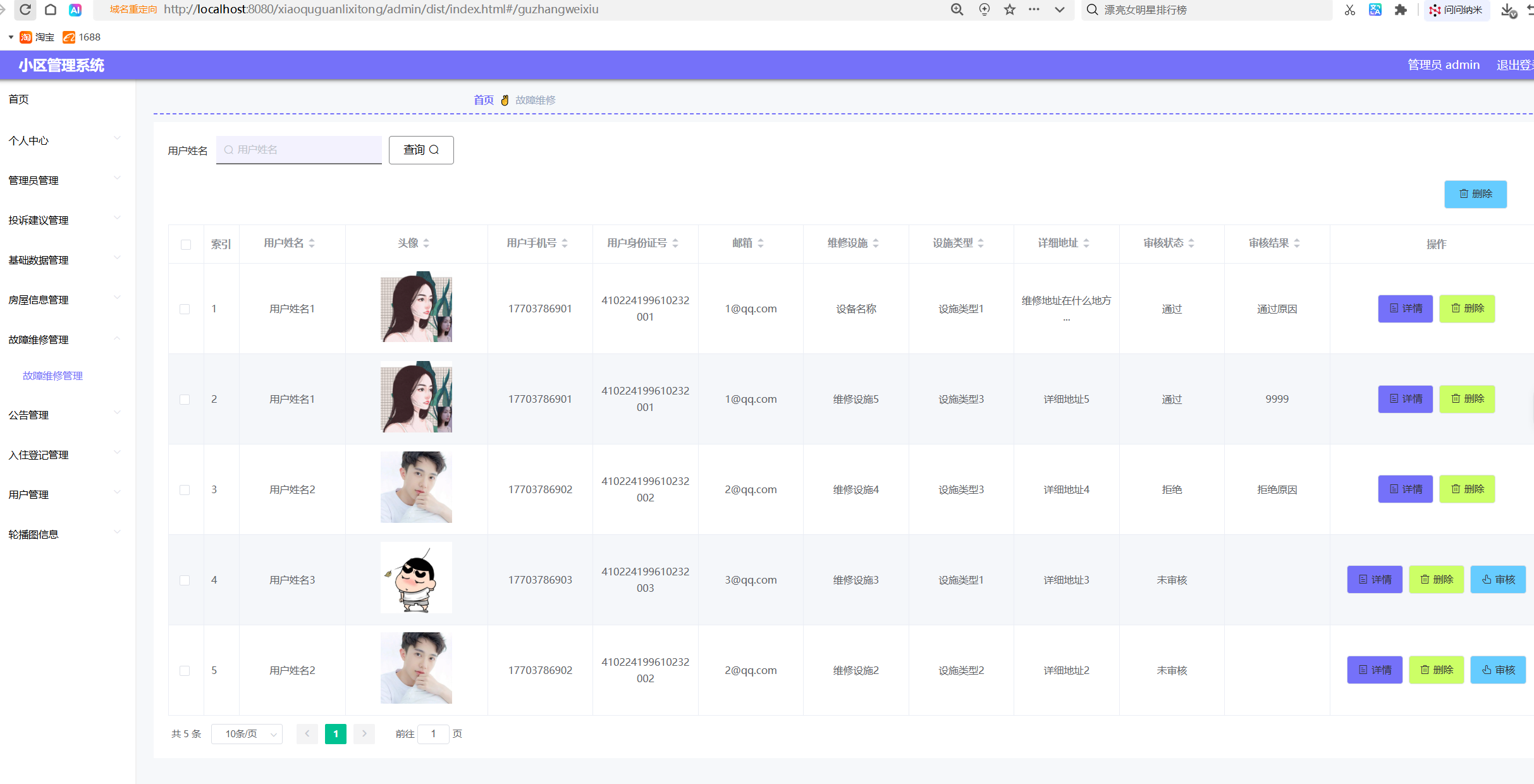Open the 10条/页 page size dropdown
The height and width of the screenshot is (784, 1534).
pos(247,734)
